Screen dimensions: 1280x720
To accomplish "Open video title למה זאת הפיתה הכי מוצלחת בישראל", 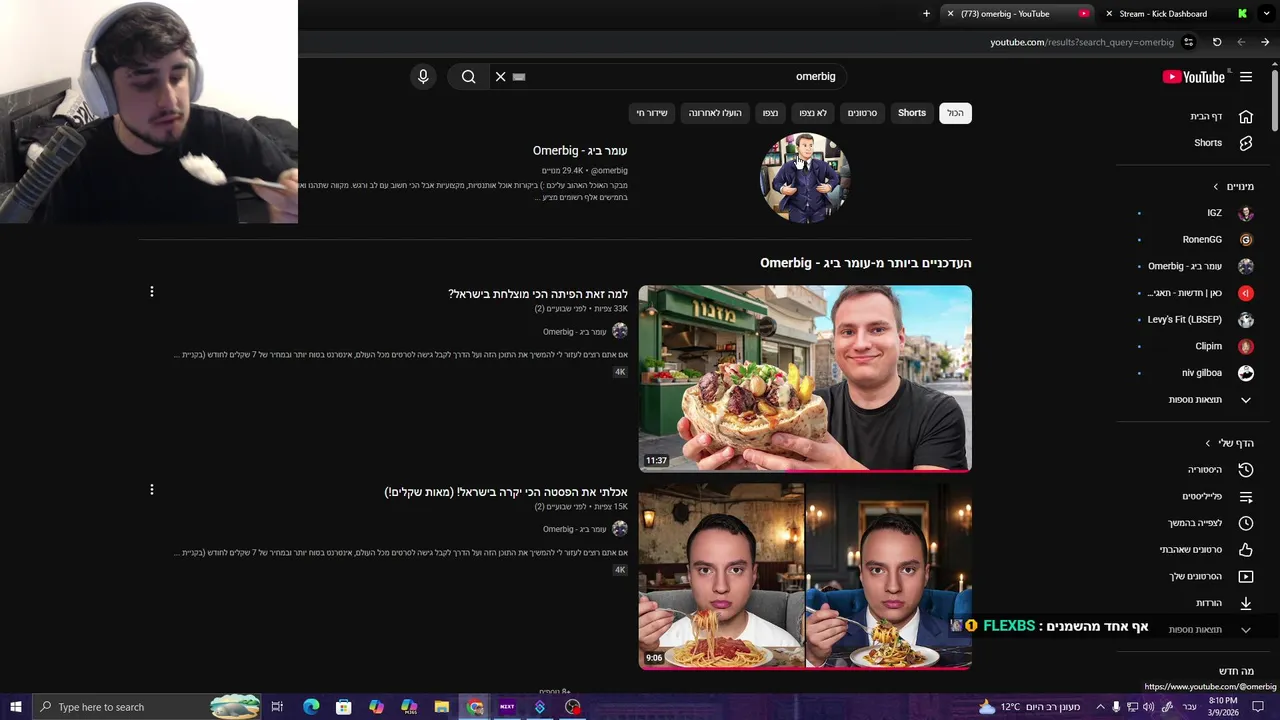I will point(538,294).
